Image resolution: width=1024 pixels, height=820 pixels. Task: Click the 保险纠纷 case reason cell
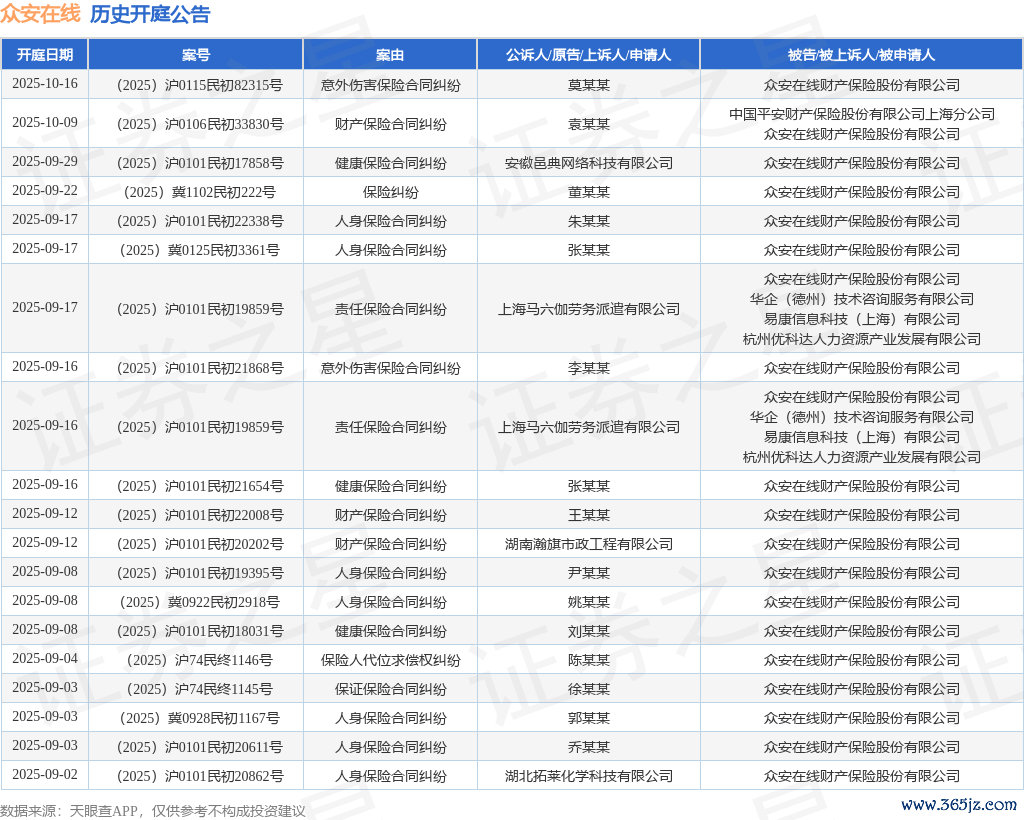[x=390, y=192]
